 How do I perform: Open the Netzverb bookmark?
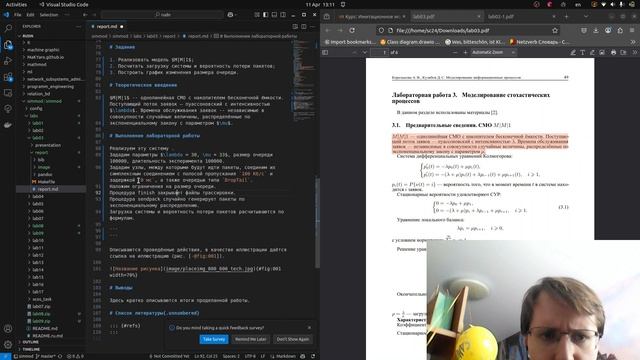pyautogui.click(x=539, y=42)
